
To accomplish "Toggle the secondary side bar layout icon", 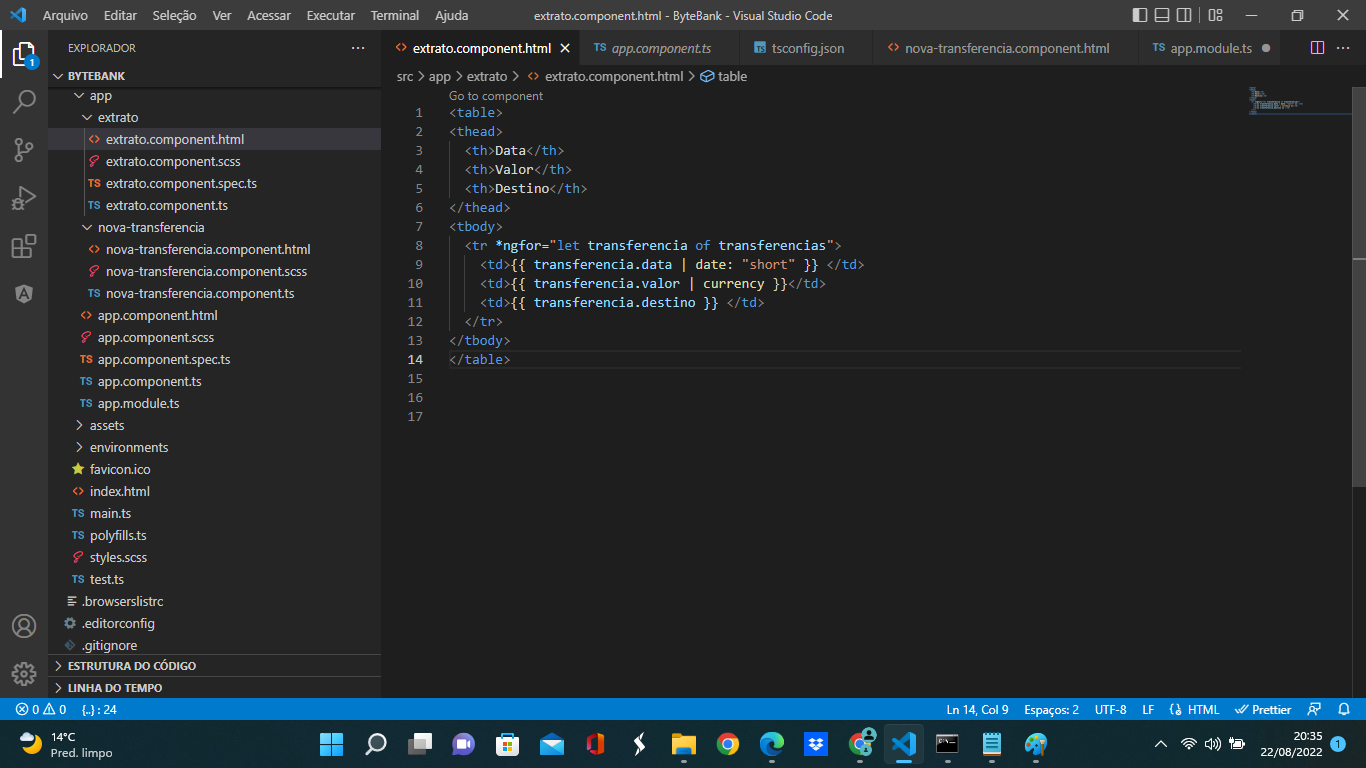I will point(1184,15).
